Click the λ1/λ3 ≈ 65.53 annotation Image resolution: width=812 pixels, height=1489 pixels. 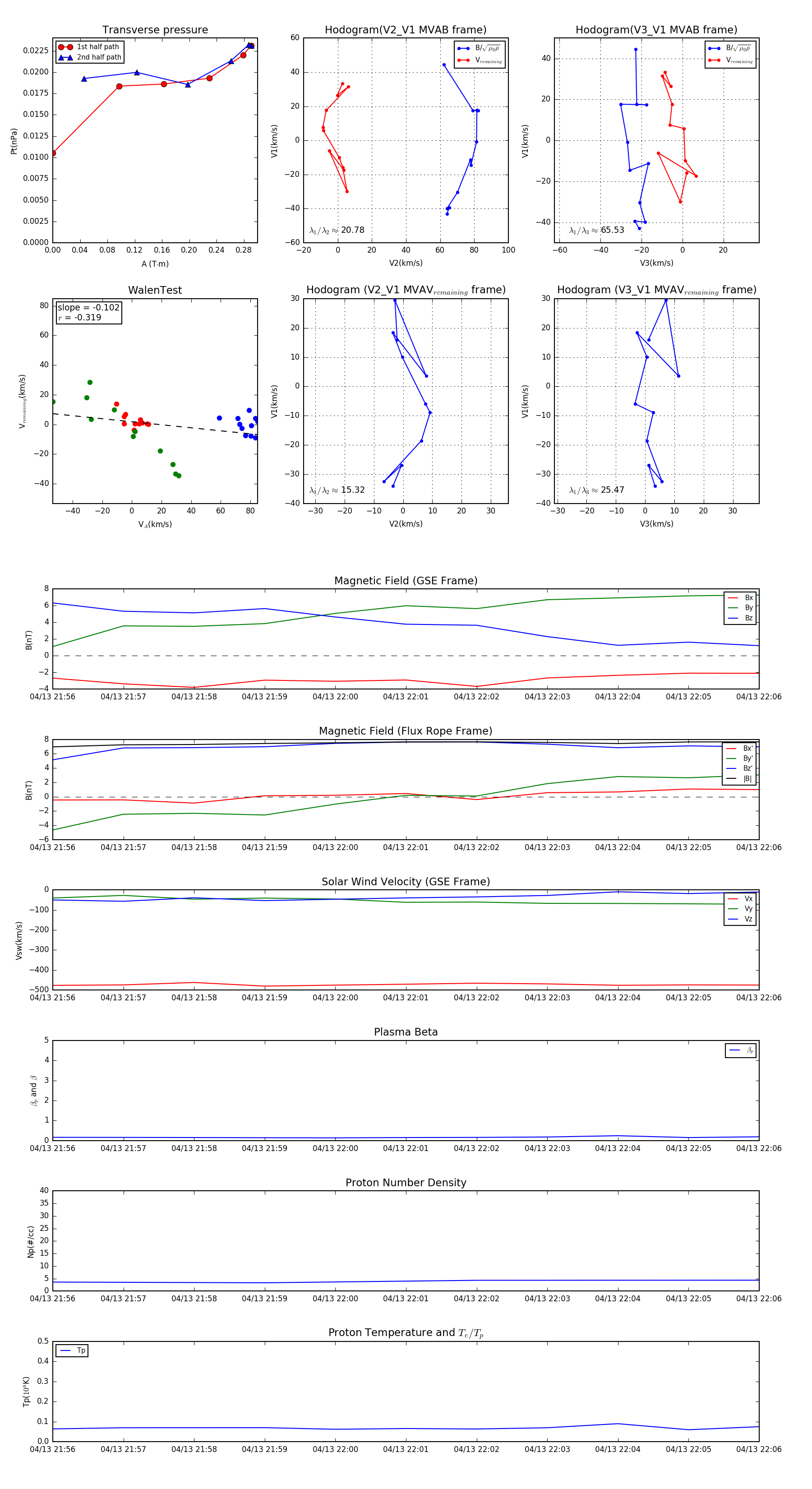[x=596, y=230]
